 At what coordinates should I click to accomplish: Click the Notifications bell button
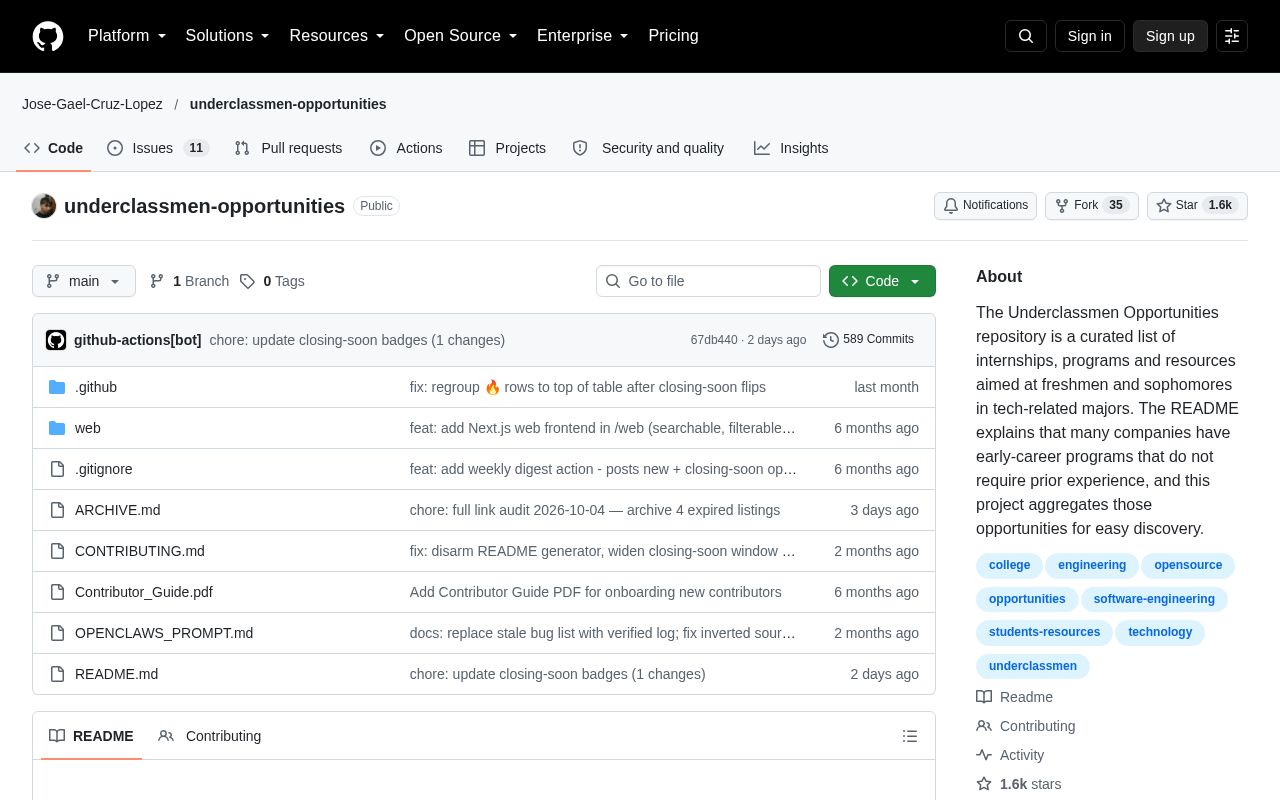tap(985, 205)
